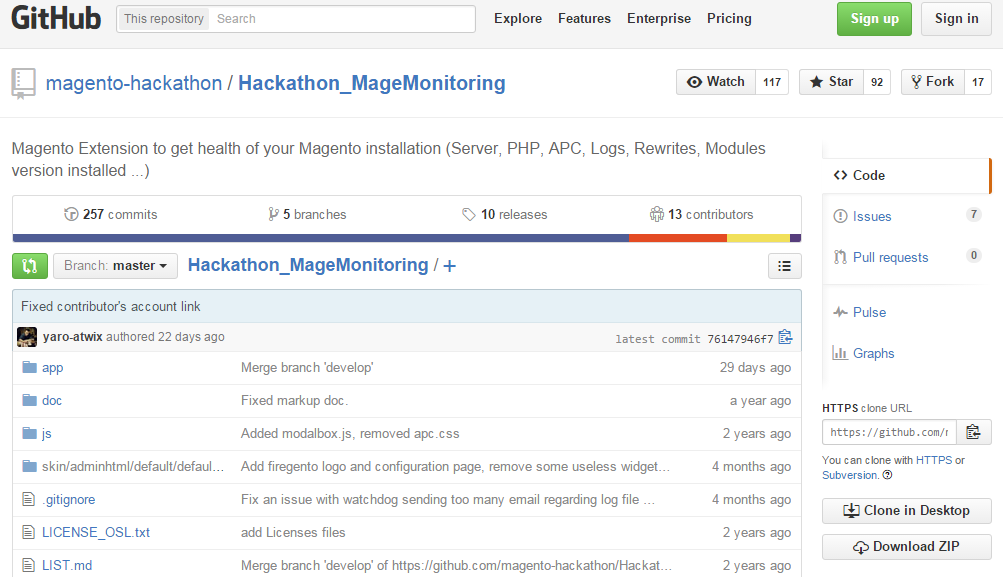This screenshot has width=1003, height=577.
Task: Open Features in the top navigation
Action: pos(585,19)
